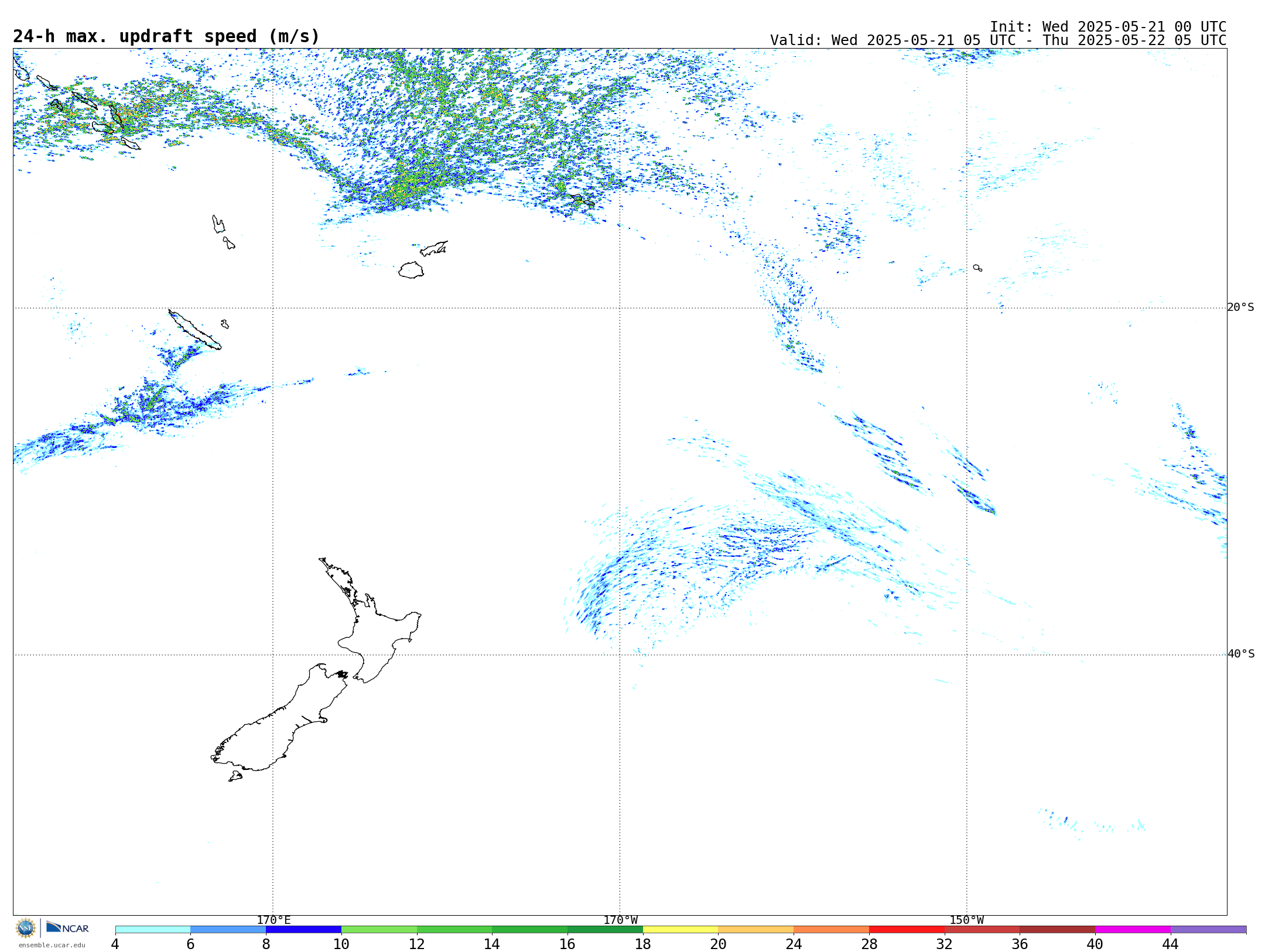Pick the bright red 28–32 colorbar segment
This screenshot has height=952, width=1265.
[x=907, y=929]
